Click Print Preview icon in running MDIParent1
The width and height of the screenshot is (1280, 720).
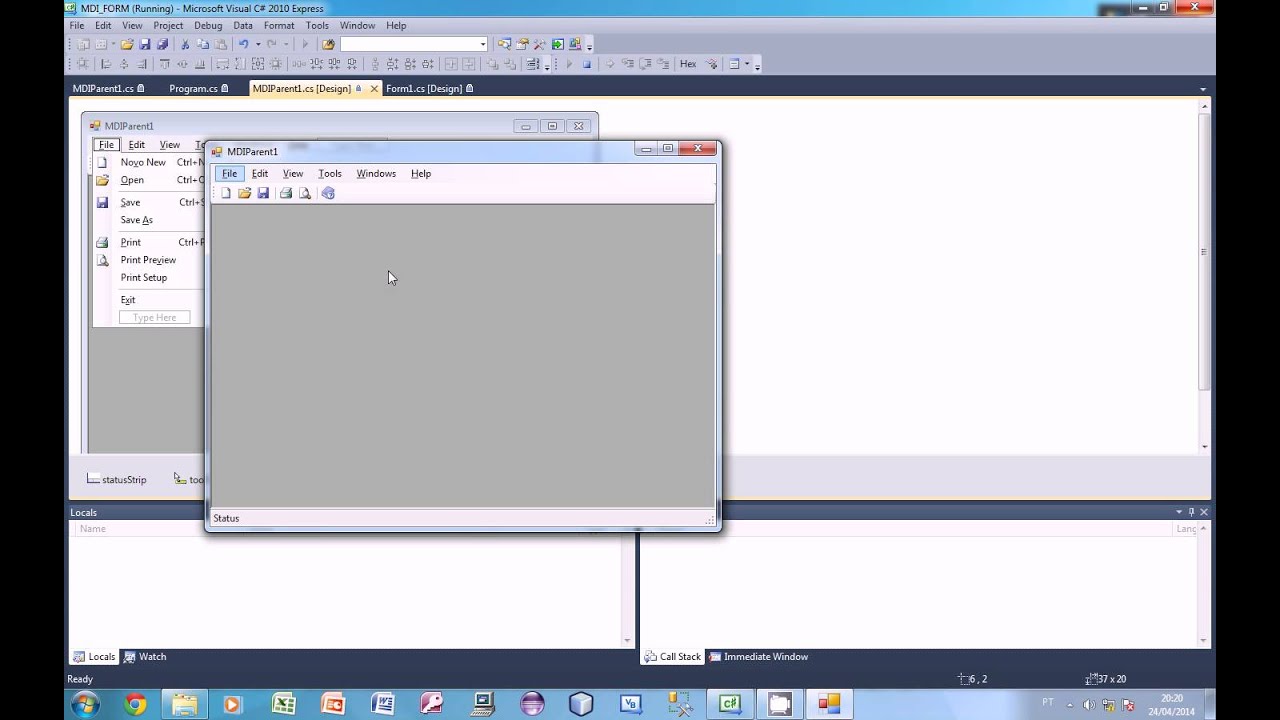click(x=305, y=193)
